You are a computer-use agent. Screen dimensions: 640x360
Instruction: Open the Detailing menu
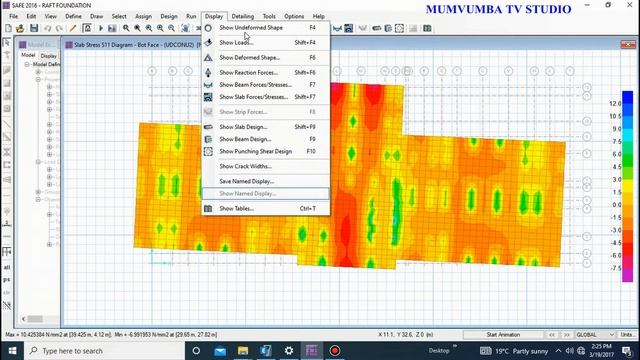pos(242,16)
